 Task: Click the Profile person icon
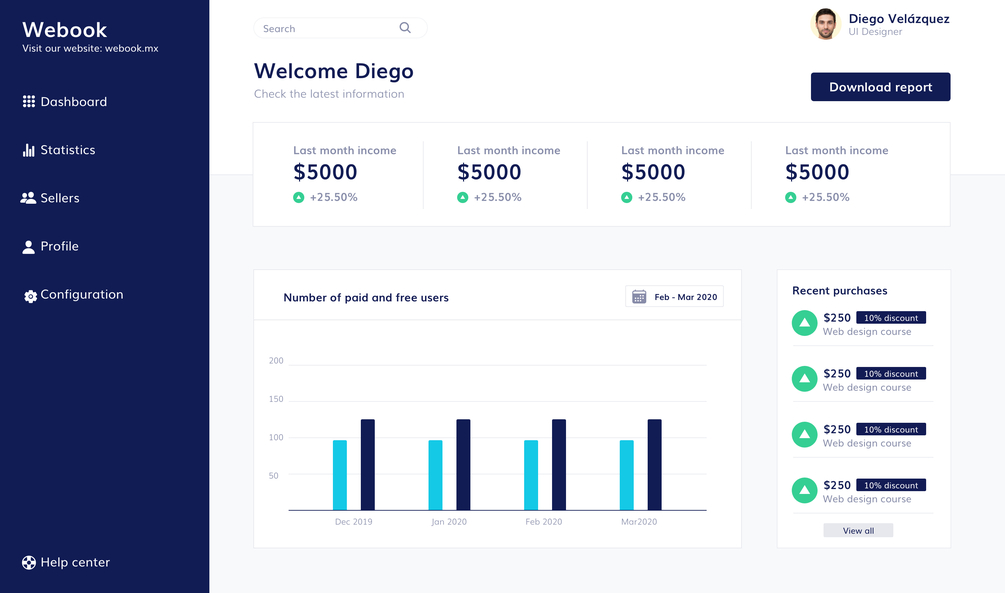click(28, 247)
